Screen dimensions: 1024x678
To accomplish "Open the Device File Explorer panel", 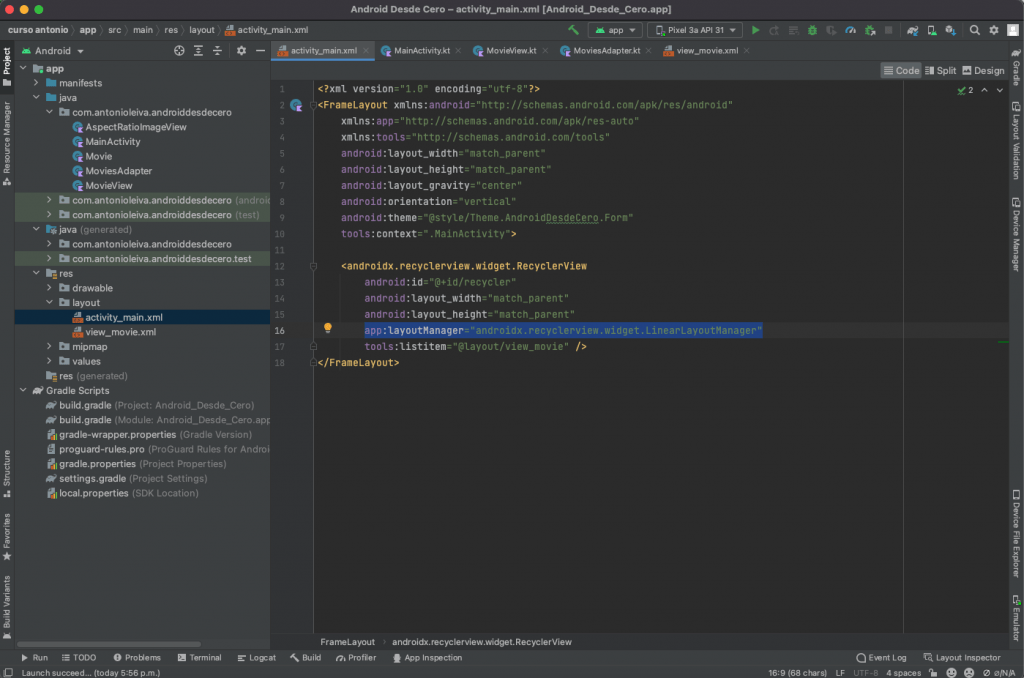I will pos(1016,534).
